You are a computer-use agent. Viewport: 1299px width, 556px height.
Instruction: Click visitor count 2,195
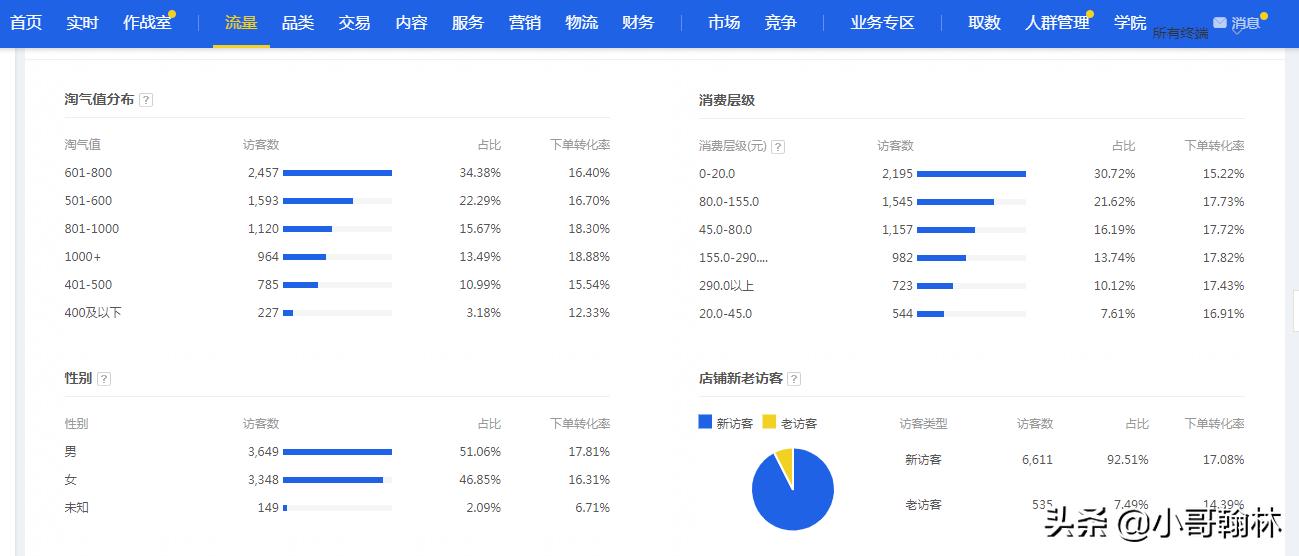[897, 174]
